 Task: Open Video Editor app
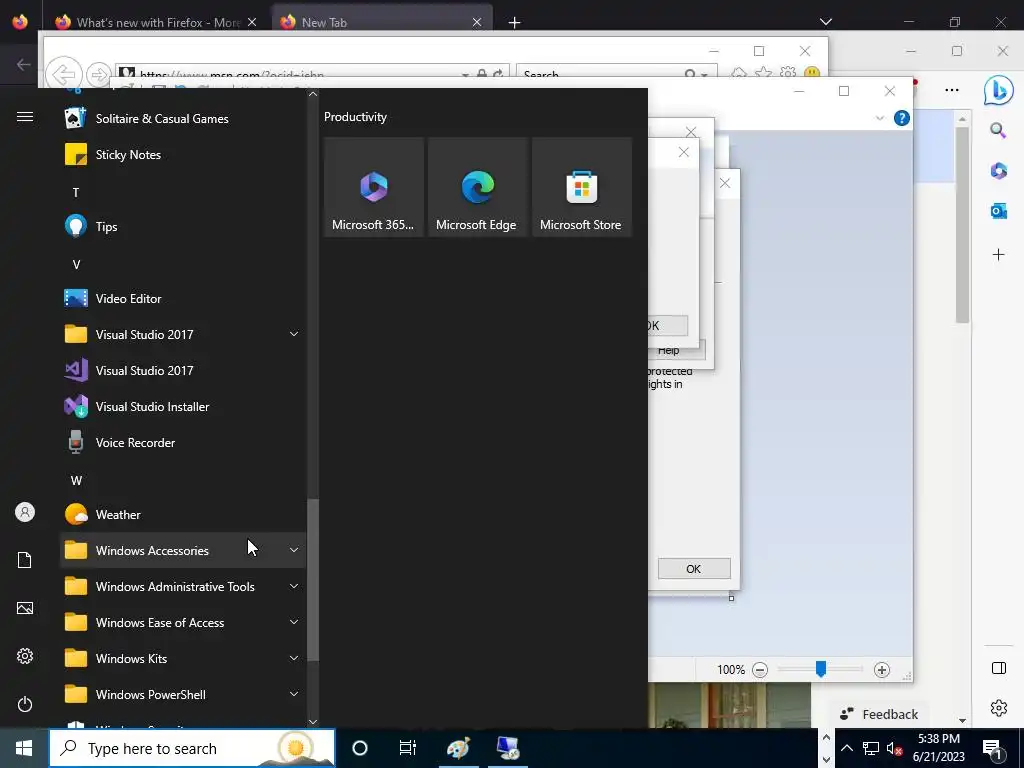click(x=183, y=298)
